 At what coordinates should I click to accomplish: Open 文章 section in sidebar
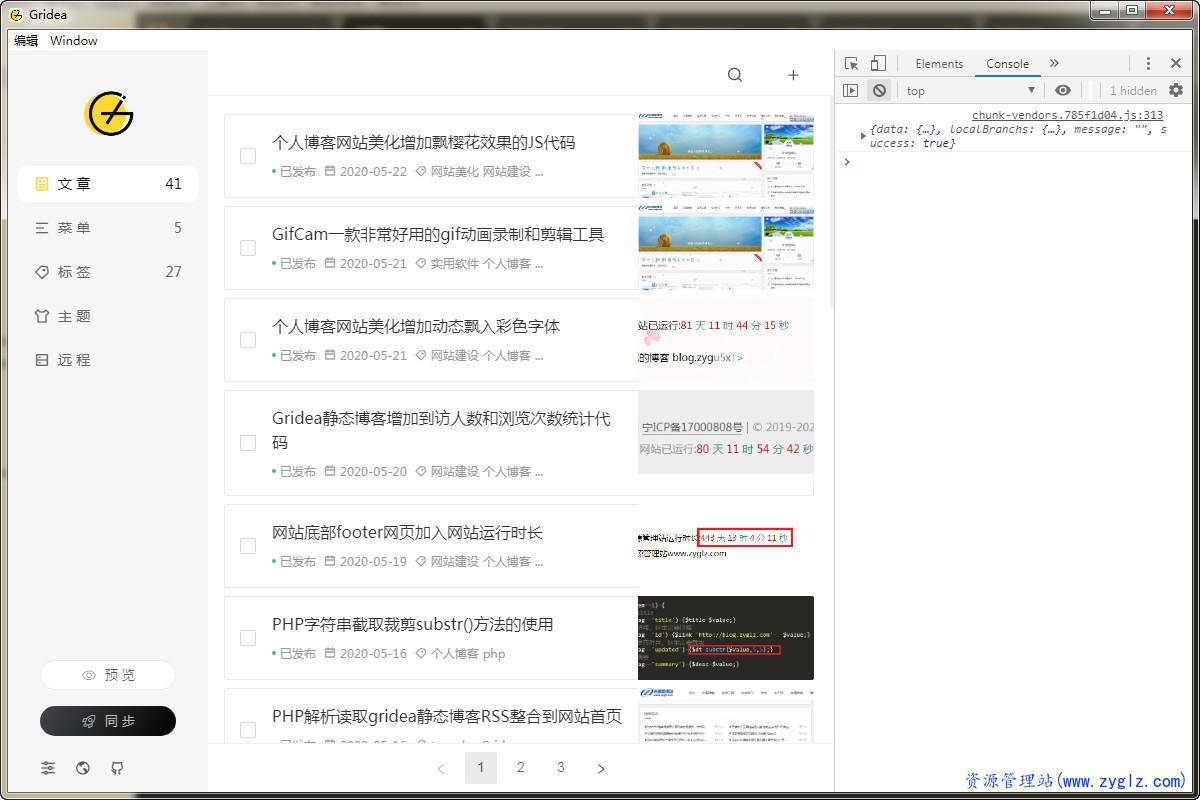[108, 184]
